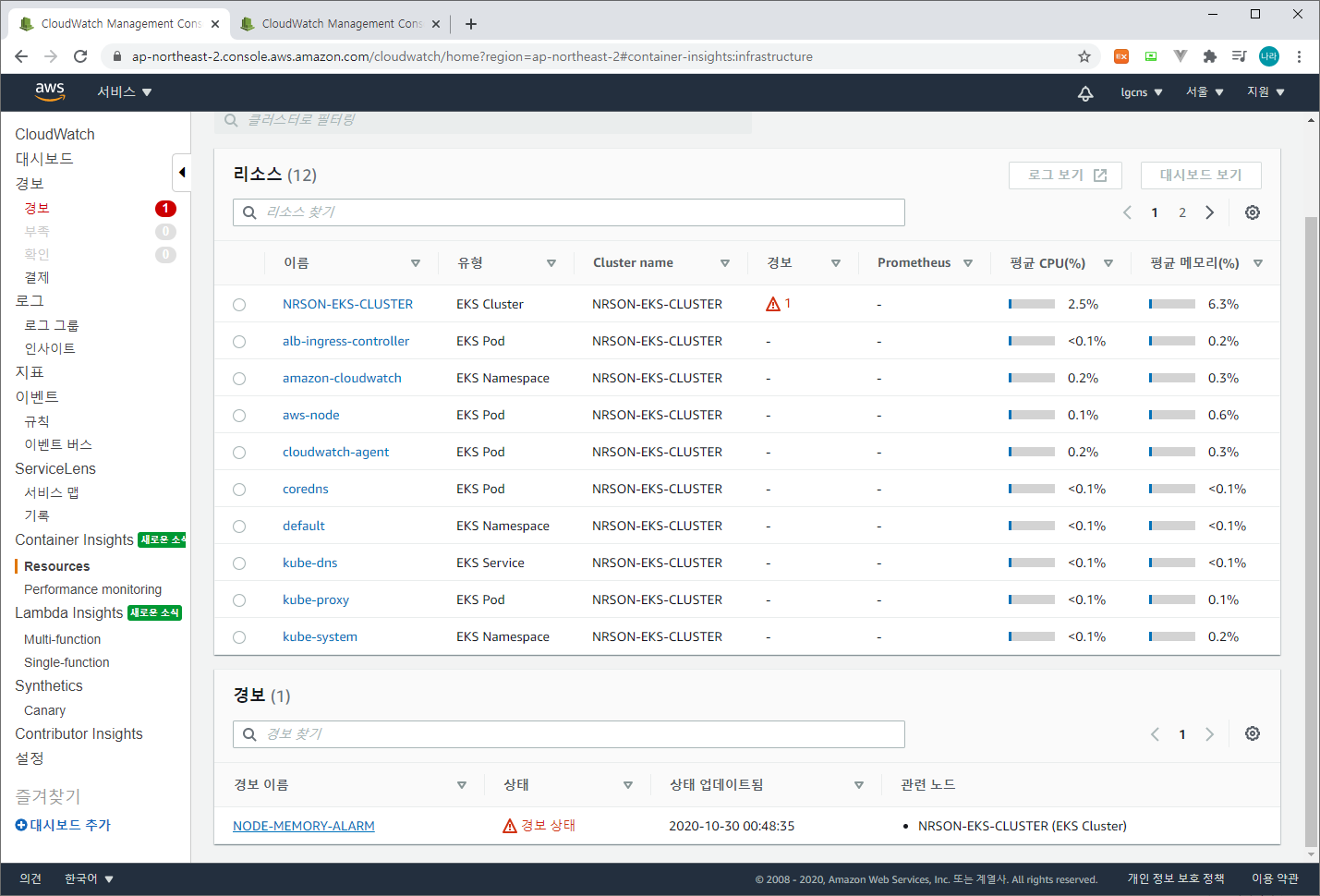Image resolution: width=1320 pixels, height=896 pixels.
Task: Sort by 평균 CPU(%) column arrow
Action: coord(1108,263)
